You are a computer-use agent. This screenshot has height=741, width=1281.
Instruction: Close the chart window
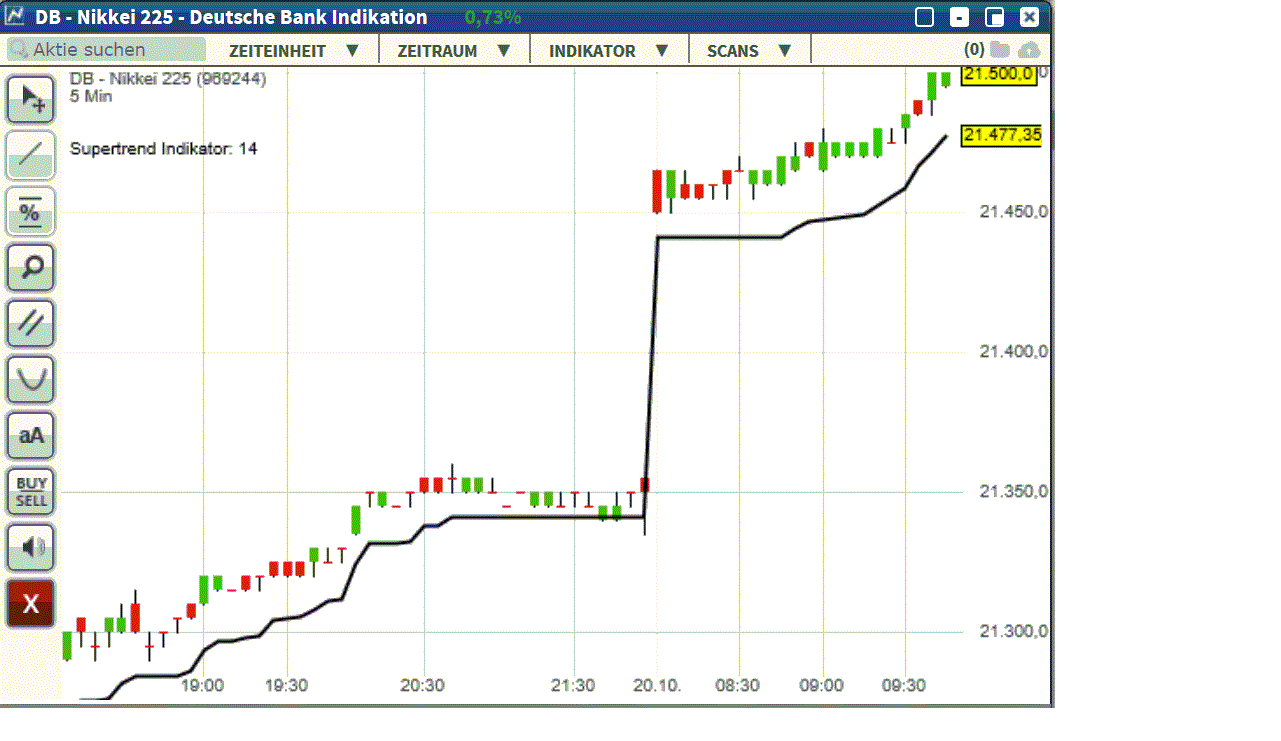[x=1029, y=17]
